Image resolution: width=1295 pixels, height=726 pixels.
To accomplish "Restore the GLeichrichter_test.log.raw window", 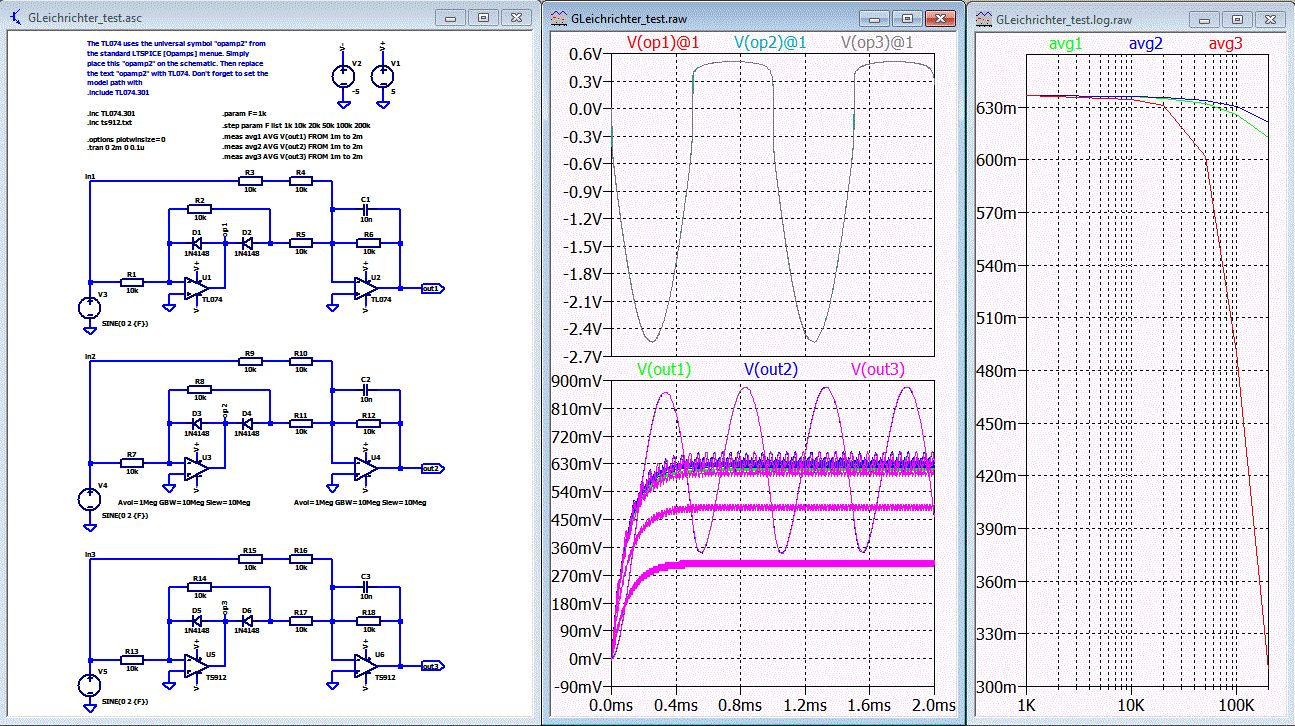I will (x=1237, y=18).
